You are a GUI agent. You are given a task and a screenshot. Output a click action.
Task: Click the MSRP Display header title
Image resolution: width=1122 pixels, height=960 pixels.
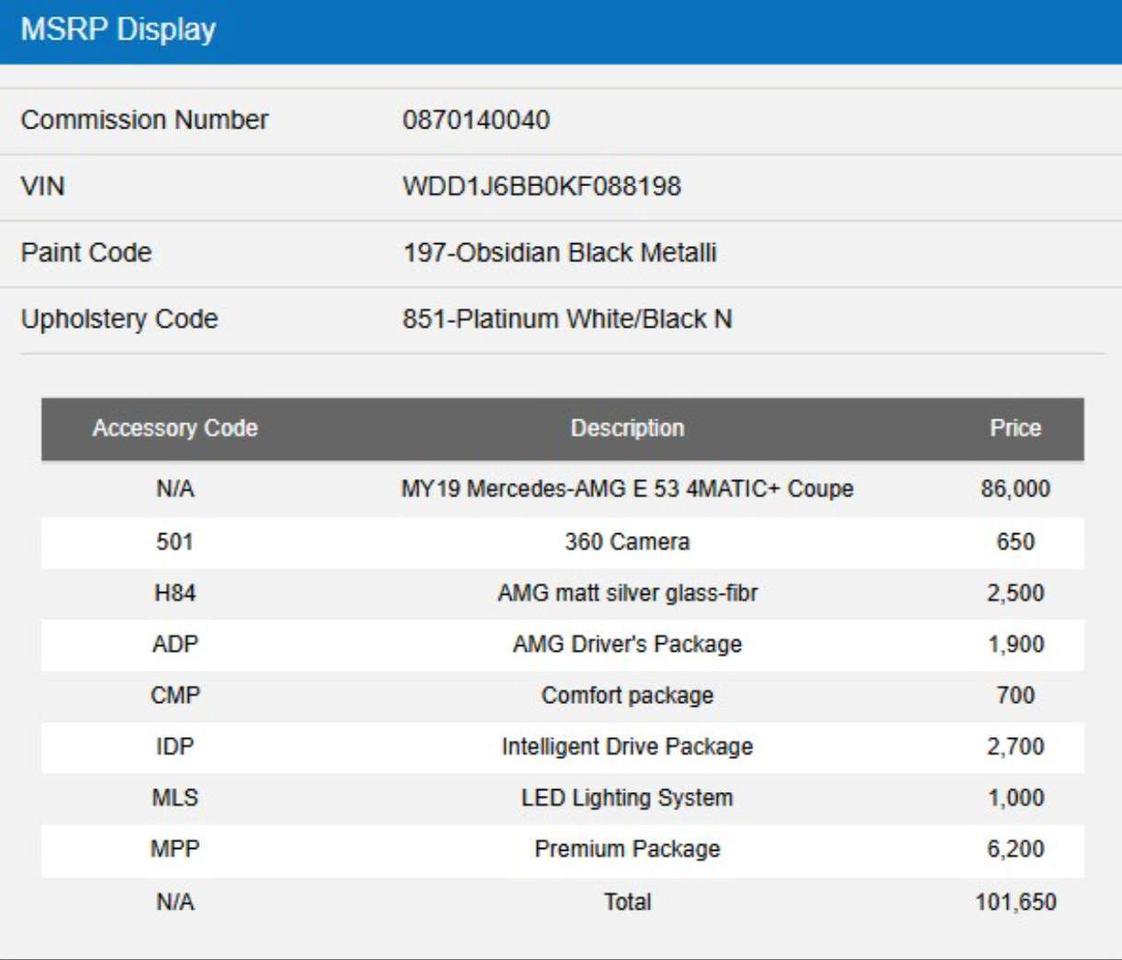coord(118,29)
